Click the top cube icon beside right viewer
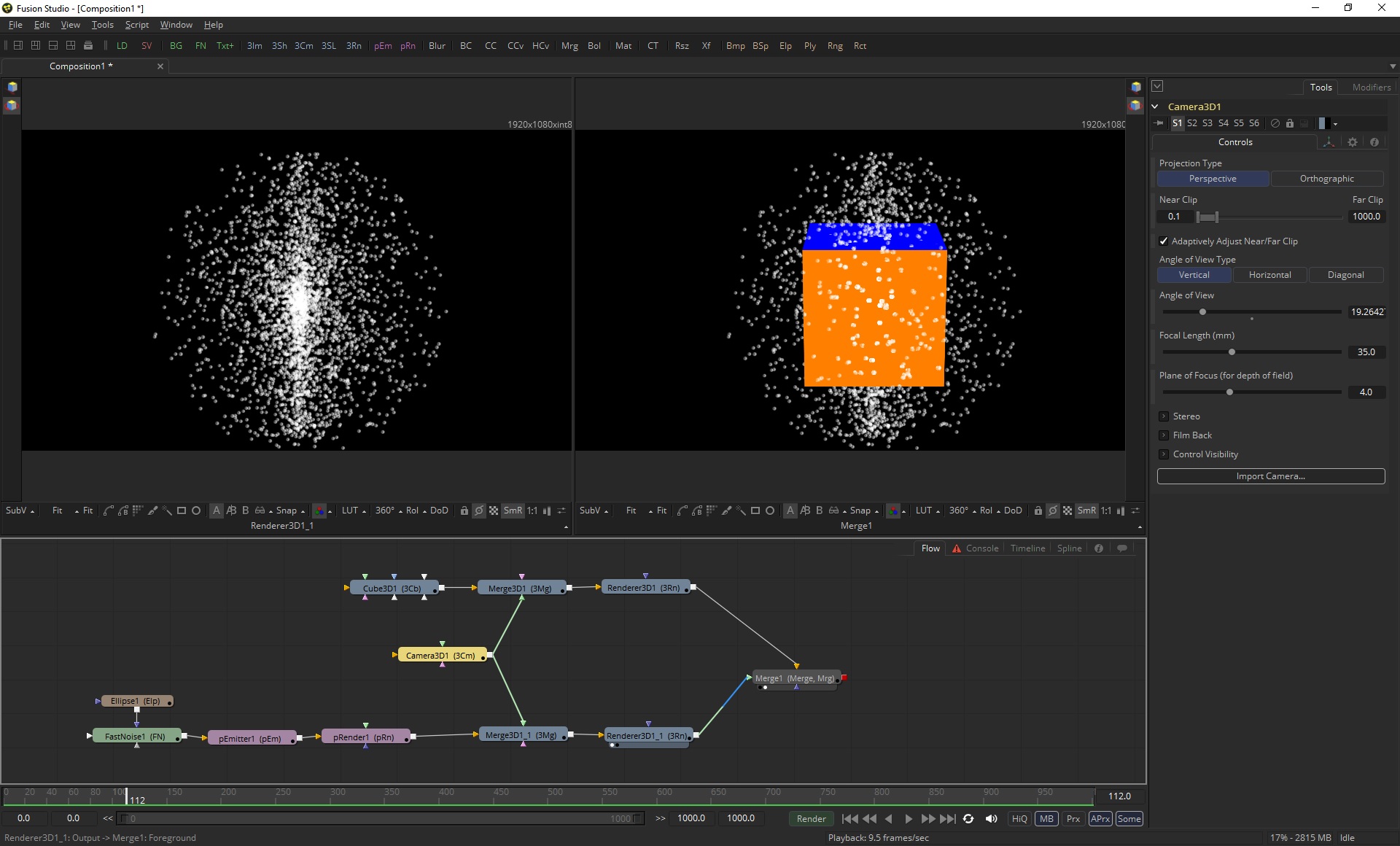The height and width of the screenshot is (846, 1400). 1136,87
